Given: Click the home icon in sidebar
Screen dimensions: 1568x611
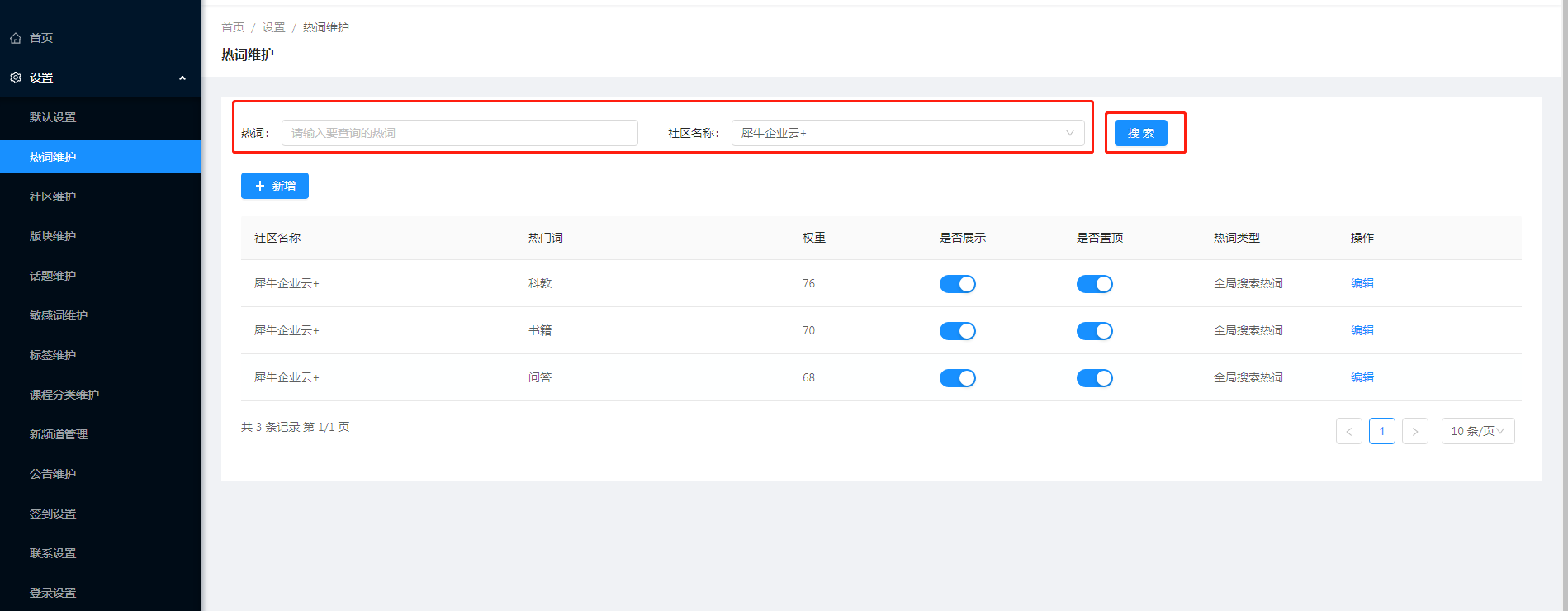Looking at the screenshot, I should pos(16,38).
